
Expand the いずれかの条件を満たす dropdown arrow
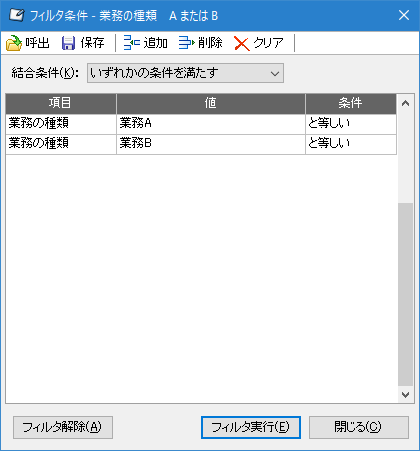click(x=275, y=73)
